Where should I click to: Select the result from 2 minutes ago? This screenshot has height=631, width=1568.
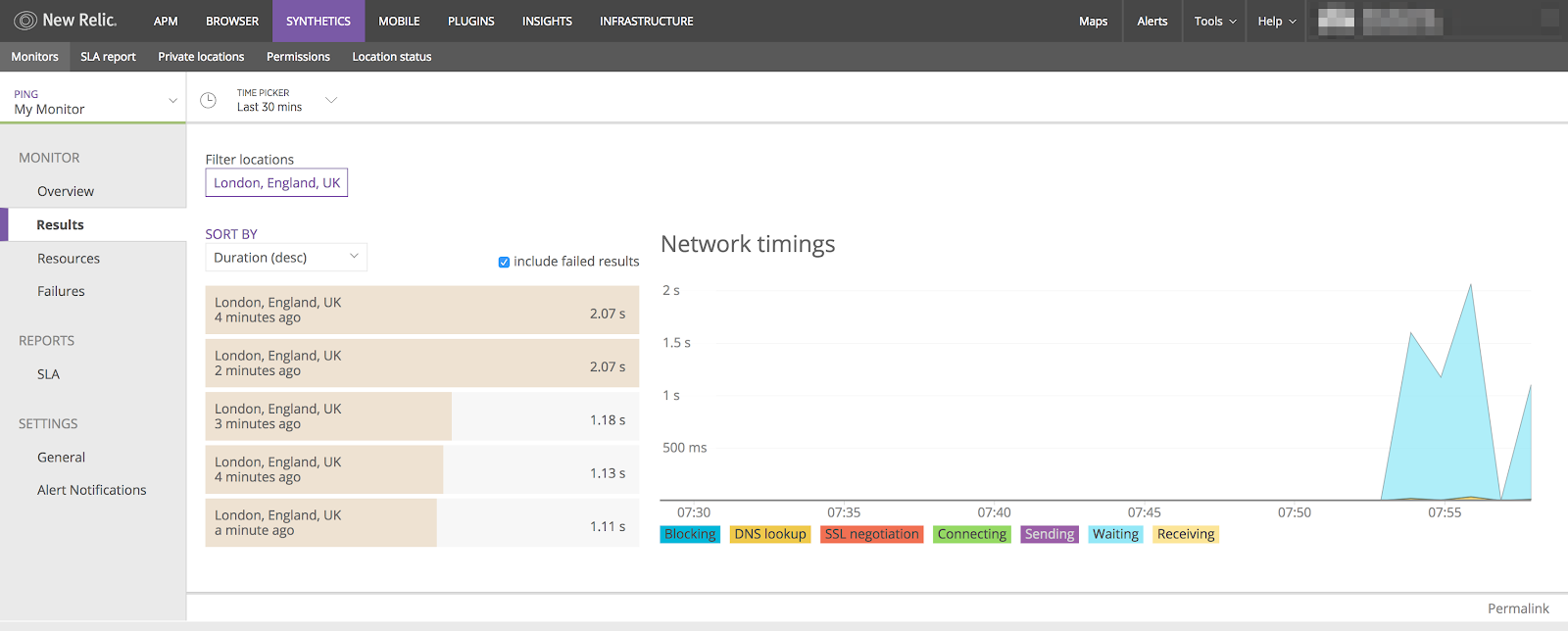pyautogui.click(x=421, y=363)
